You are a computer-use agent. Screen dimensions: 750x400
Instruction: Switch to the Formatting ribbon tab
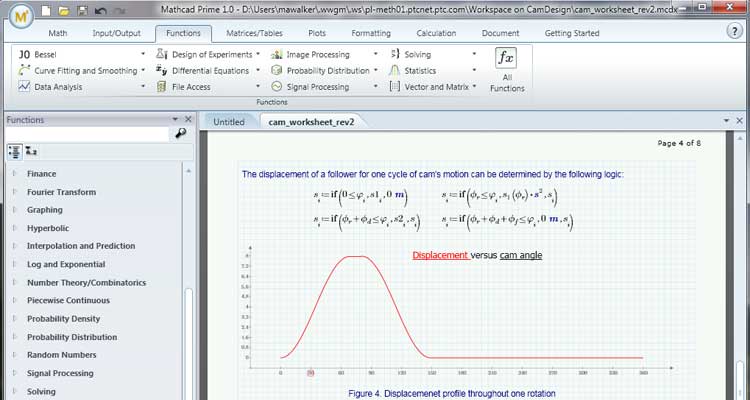tap(371, 33)
